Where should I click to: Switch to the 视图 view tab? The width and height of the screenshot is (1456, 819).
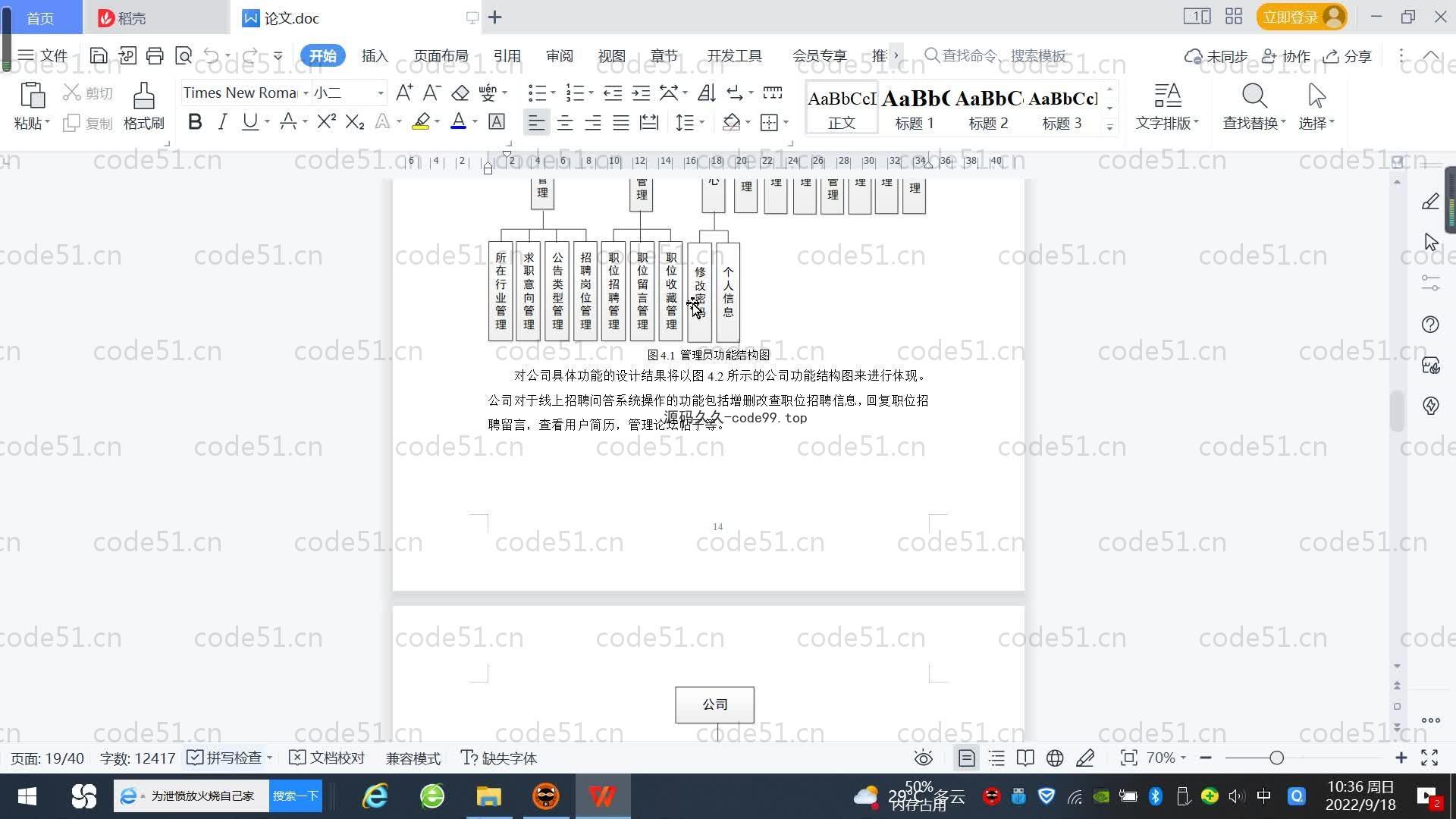click(x=611, y=55)
